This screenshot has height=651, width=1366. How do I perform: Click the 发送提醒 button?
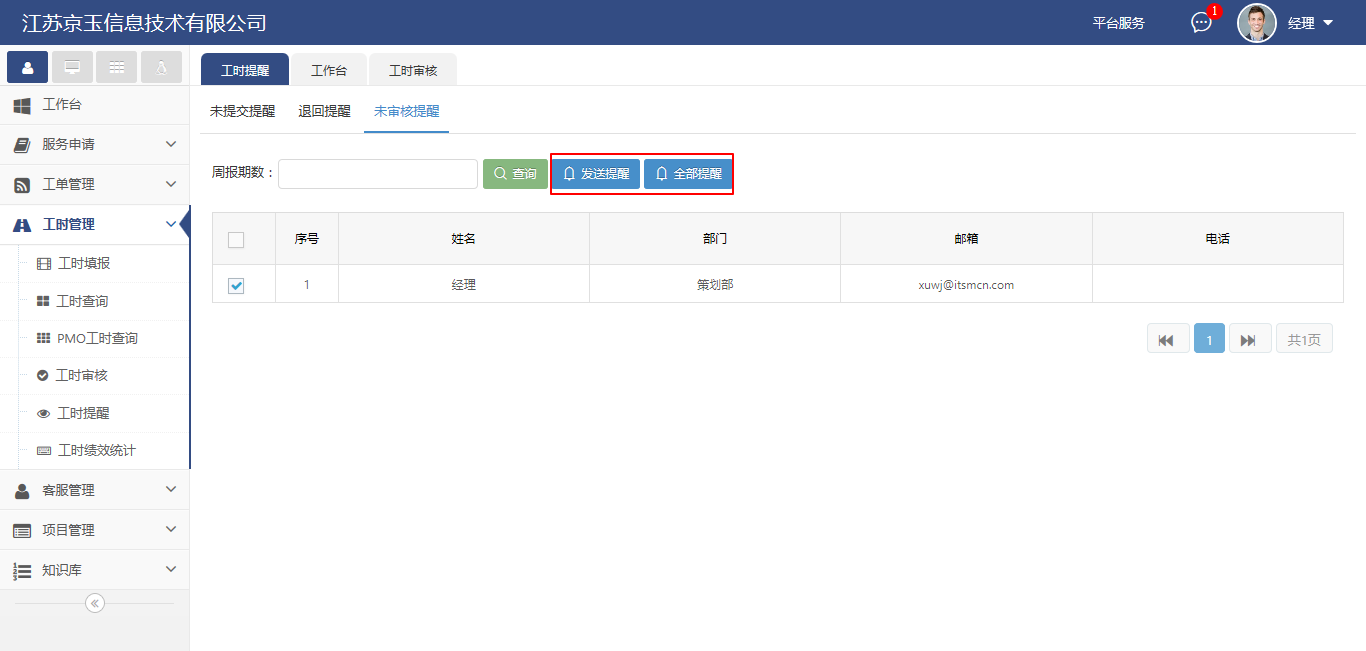pyautogui.click(x=596, y=174)
